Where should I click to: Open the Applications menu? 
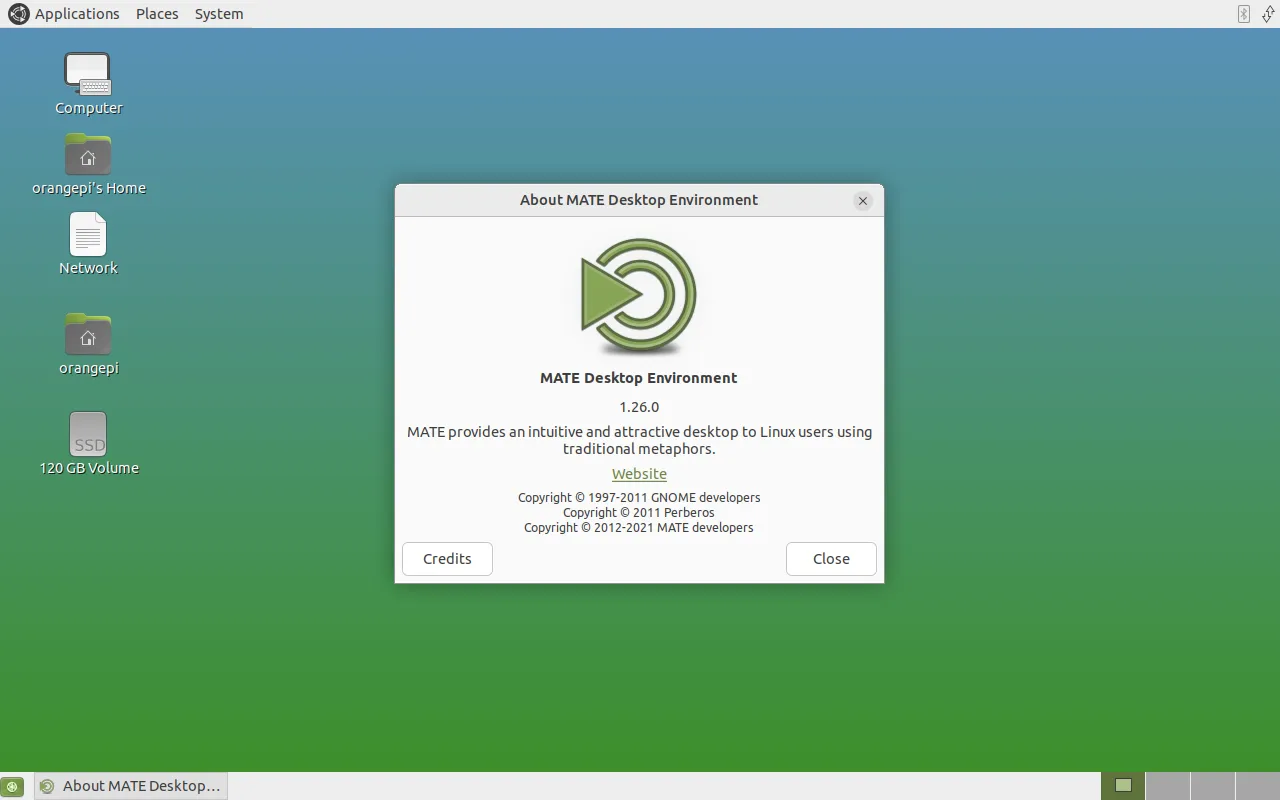(65, 14)
